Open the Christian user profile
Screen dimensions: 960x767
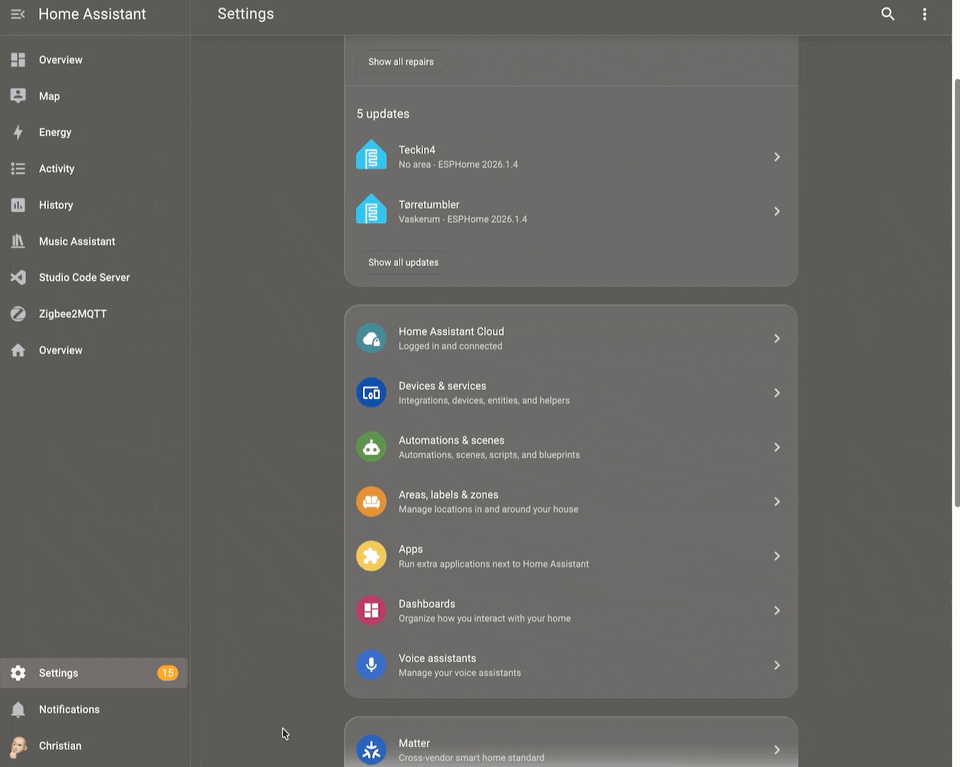[x=60, y=746]
